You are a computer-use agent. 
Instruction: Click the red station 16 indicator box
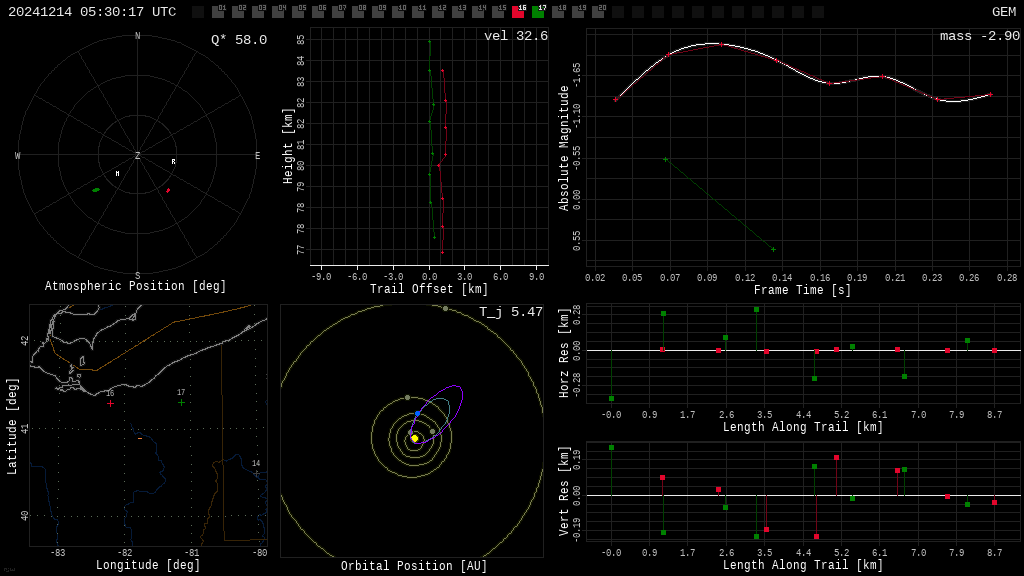click(518, 12)
